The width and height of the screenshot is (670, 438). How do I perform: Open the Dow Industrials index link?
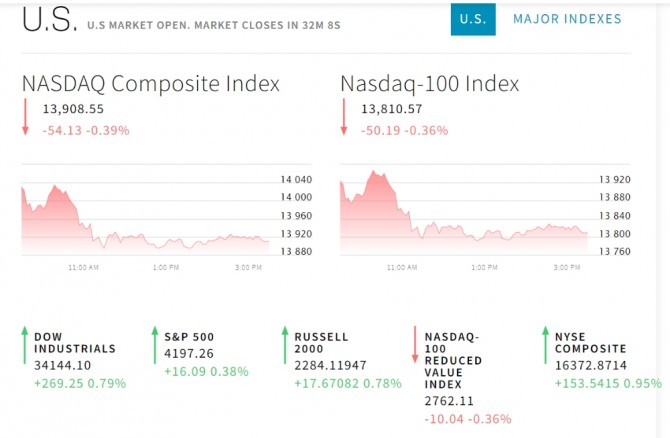74,343
